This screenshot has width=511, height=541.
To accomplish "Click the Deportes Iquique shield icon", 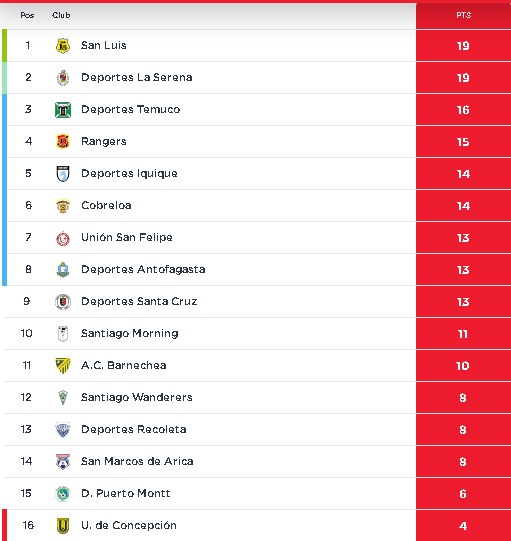I will point(63,174).
